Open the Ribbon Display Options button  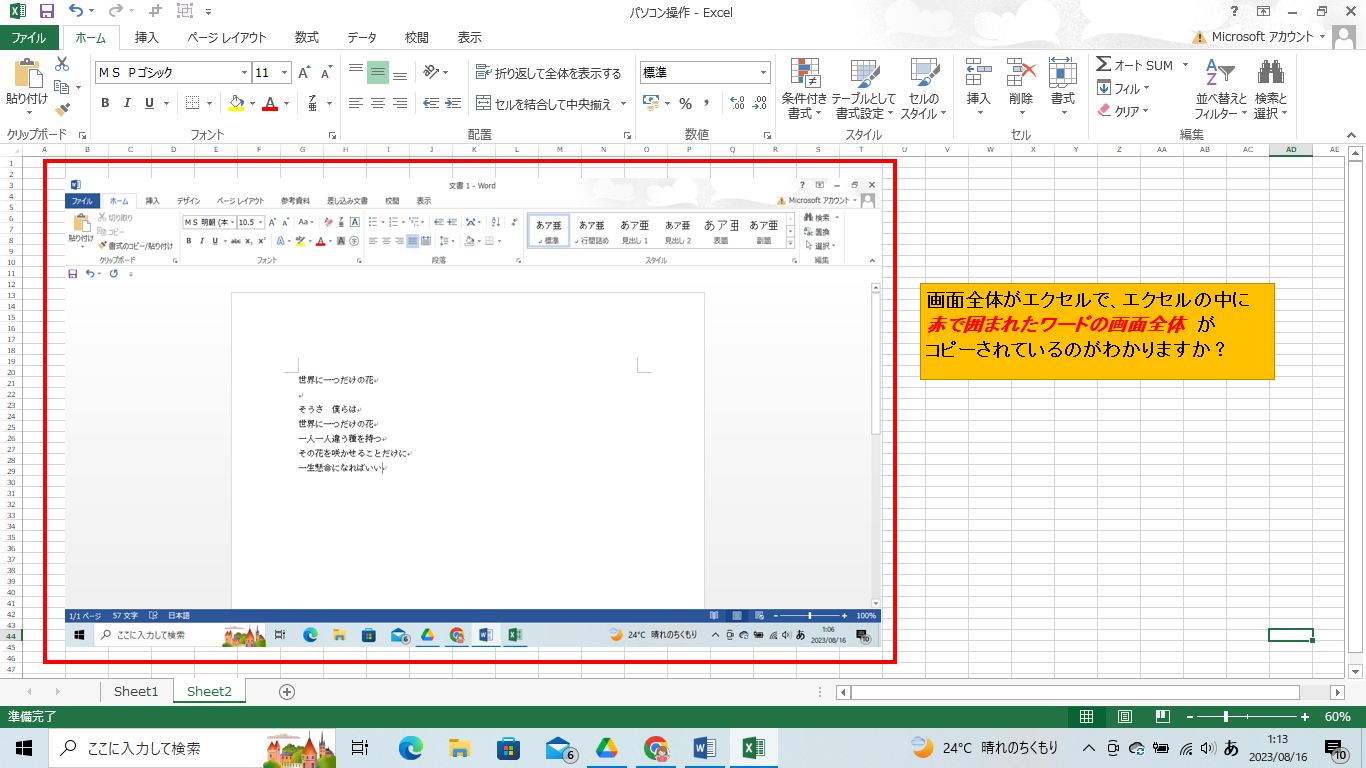[x=1264, y=11]
